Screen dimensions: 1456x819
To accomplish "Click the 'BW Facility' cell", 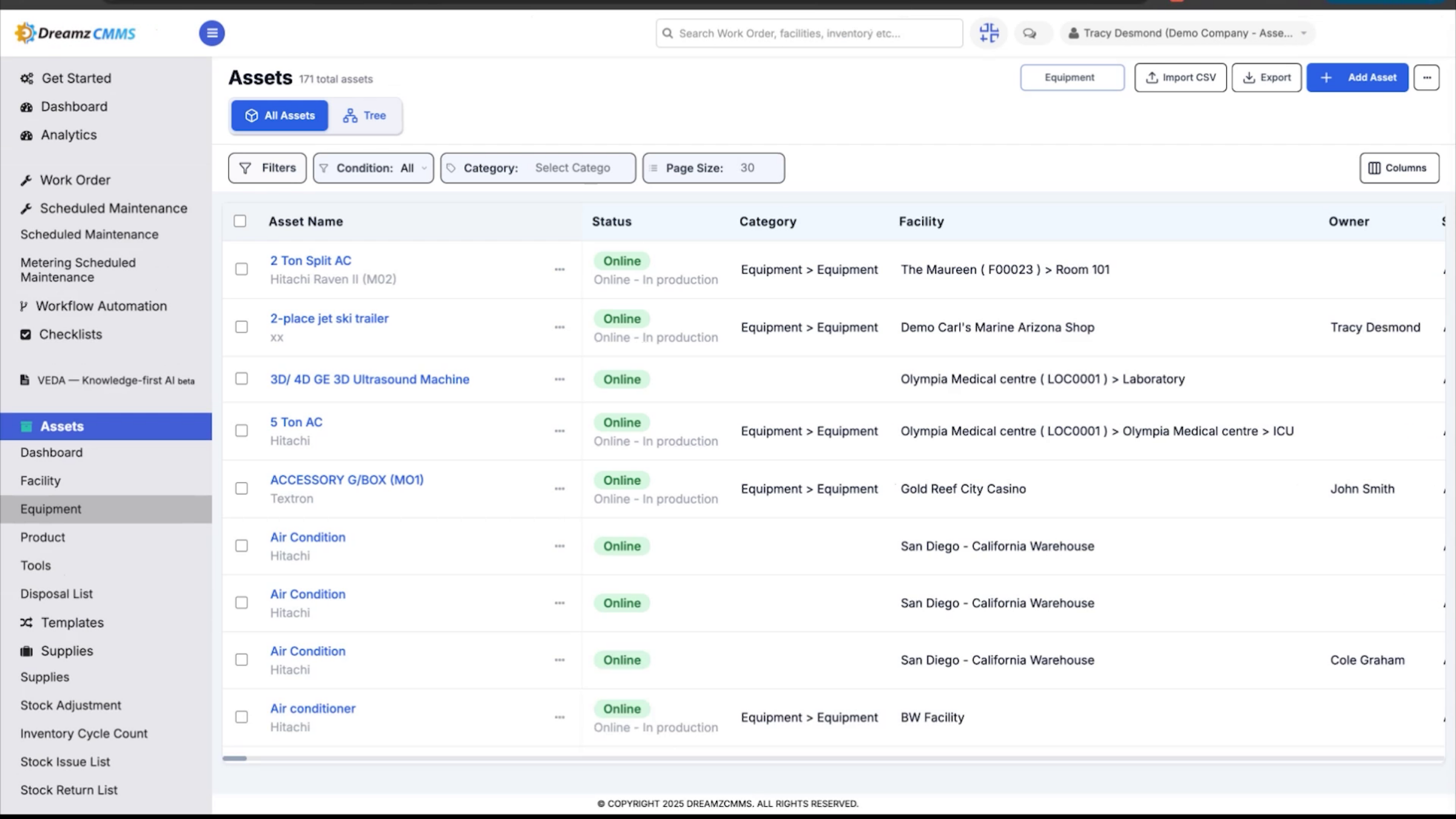I will (932, 718).
